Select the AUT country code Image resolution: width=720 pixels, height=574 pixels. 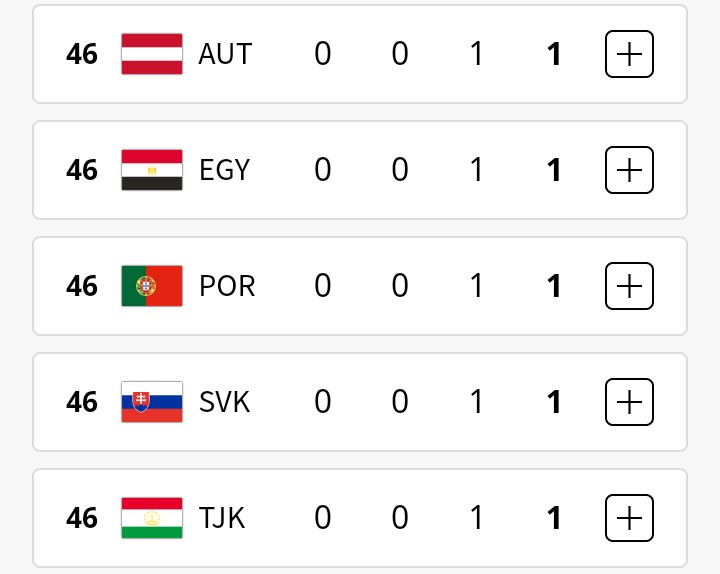[x=225, y=54]
